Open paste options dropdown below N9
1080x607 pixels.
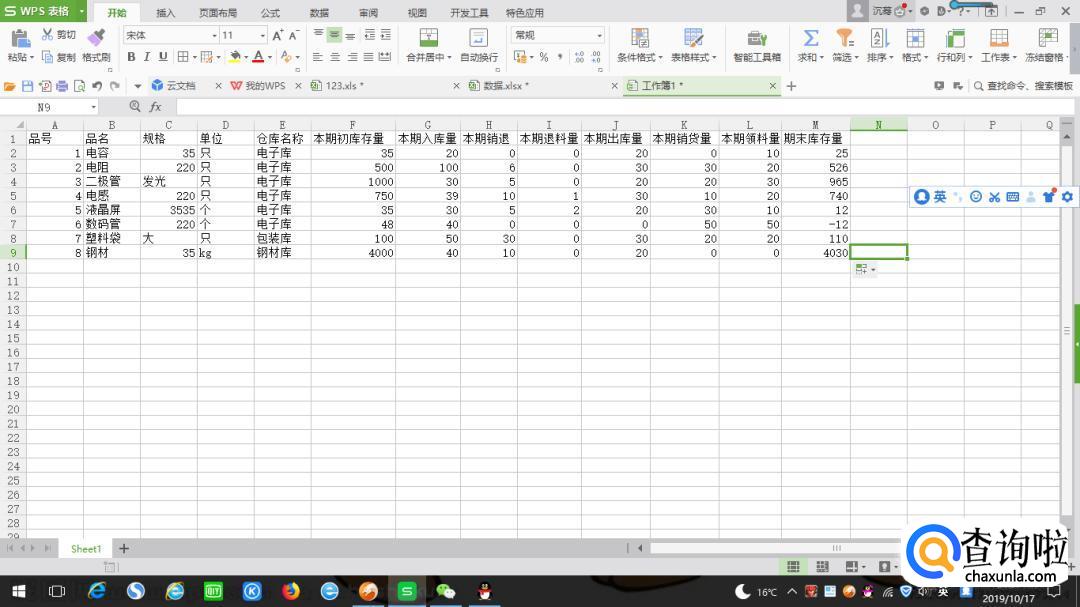[x=865, y=269]
